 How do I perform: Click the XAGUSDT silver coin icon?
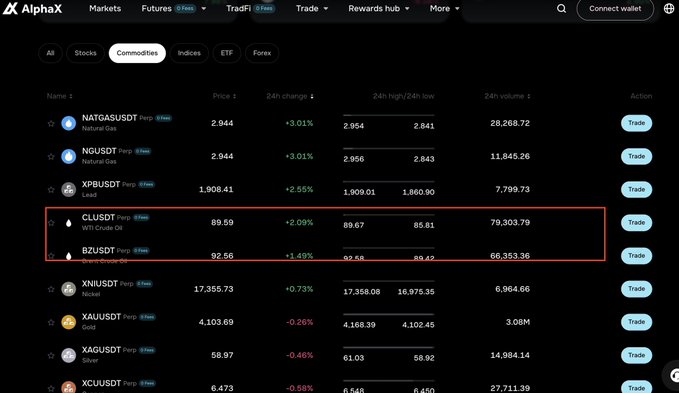coord(68,355)
